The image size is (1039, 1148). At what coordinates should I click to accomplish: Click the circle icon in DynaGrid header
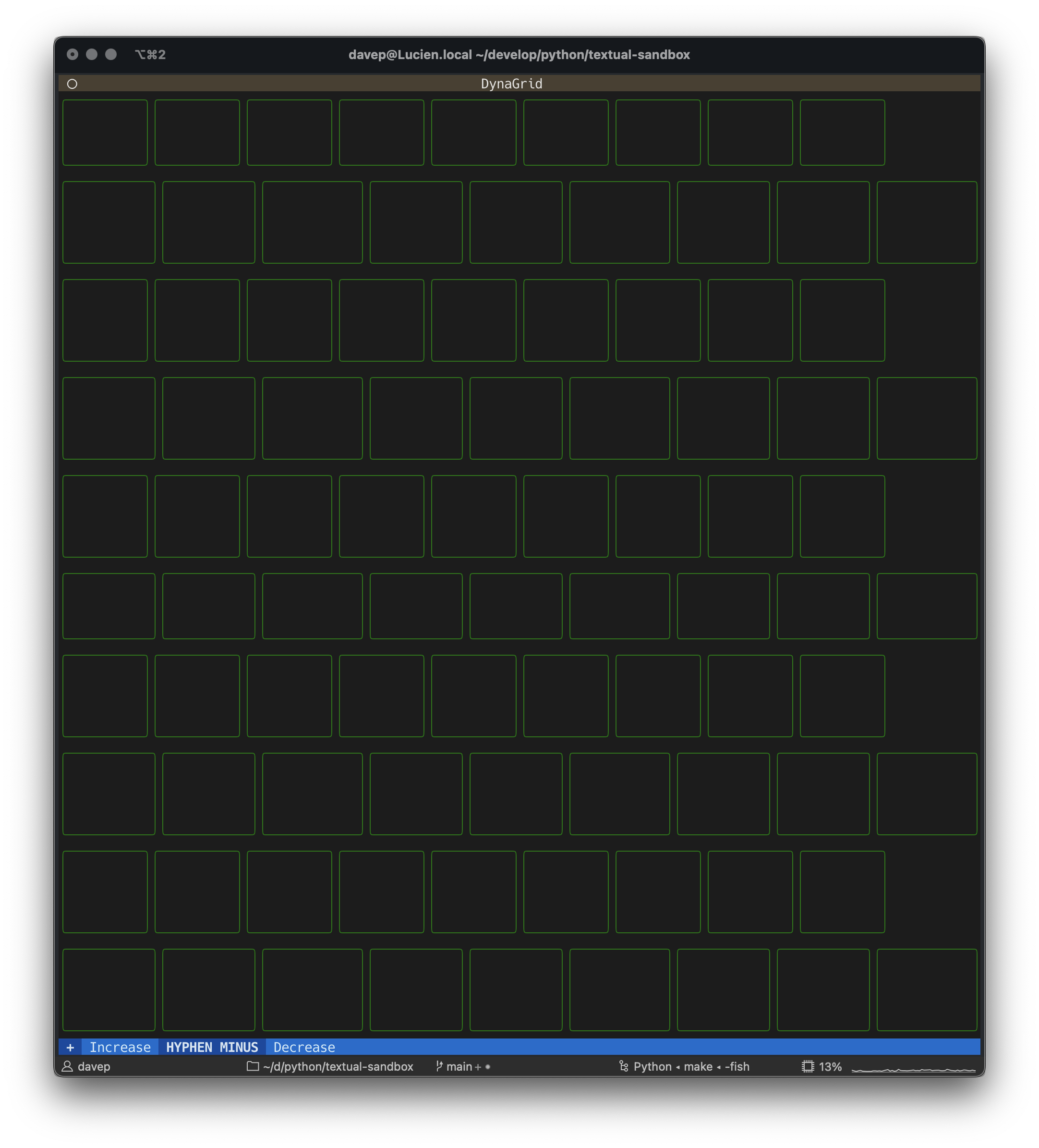click(72, 84)
